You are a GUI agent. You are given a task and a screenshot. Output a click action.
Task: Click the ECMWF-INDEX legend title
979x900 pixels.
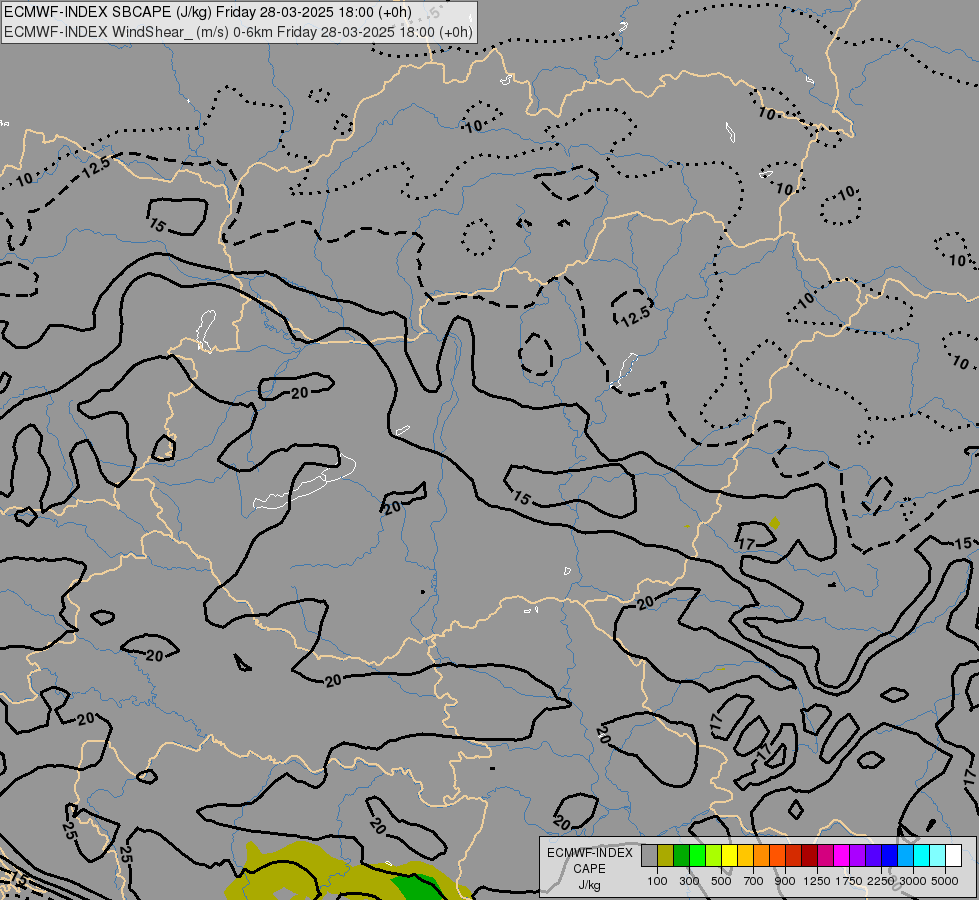(x=589, y=853)
